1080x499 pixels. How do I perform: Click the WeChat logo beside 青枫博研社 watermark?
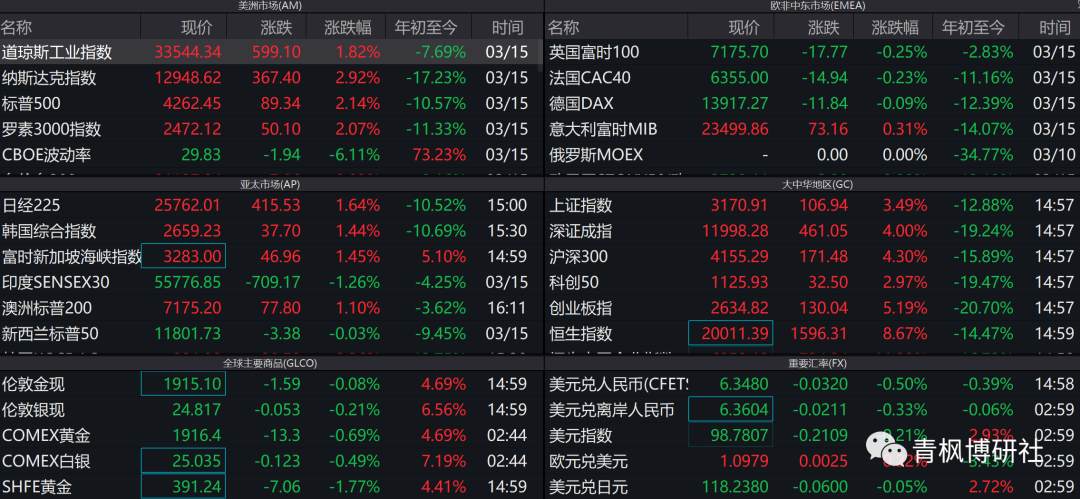point(885,449)
